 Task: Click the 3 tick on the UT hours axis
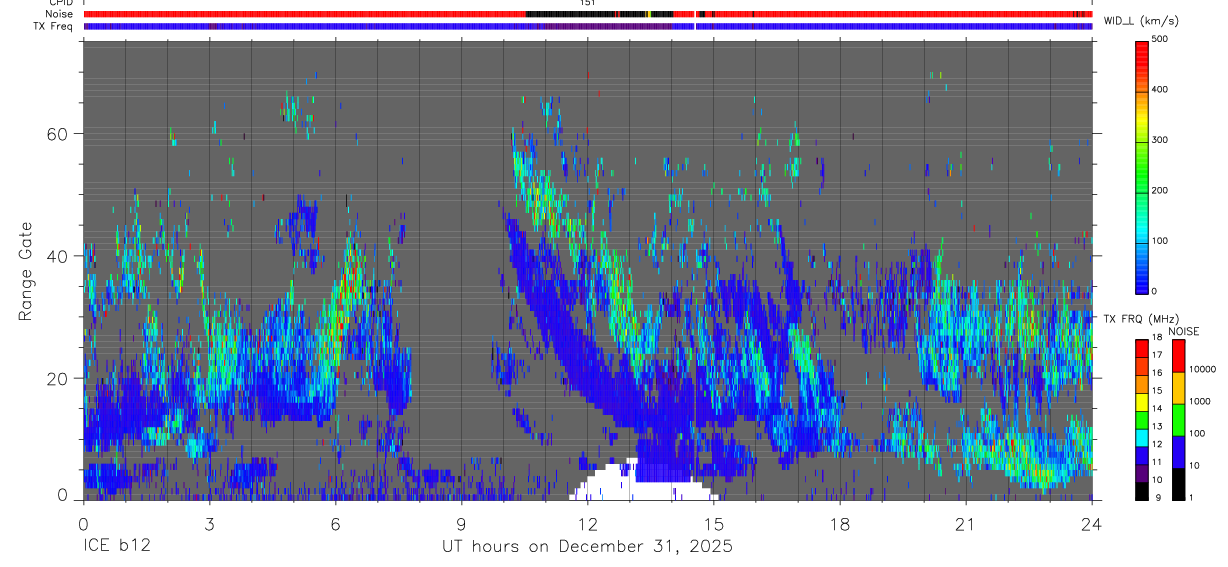(209, 524)
